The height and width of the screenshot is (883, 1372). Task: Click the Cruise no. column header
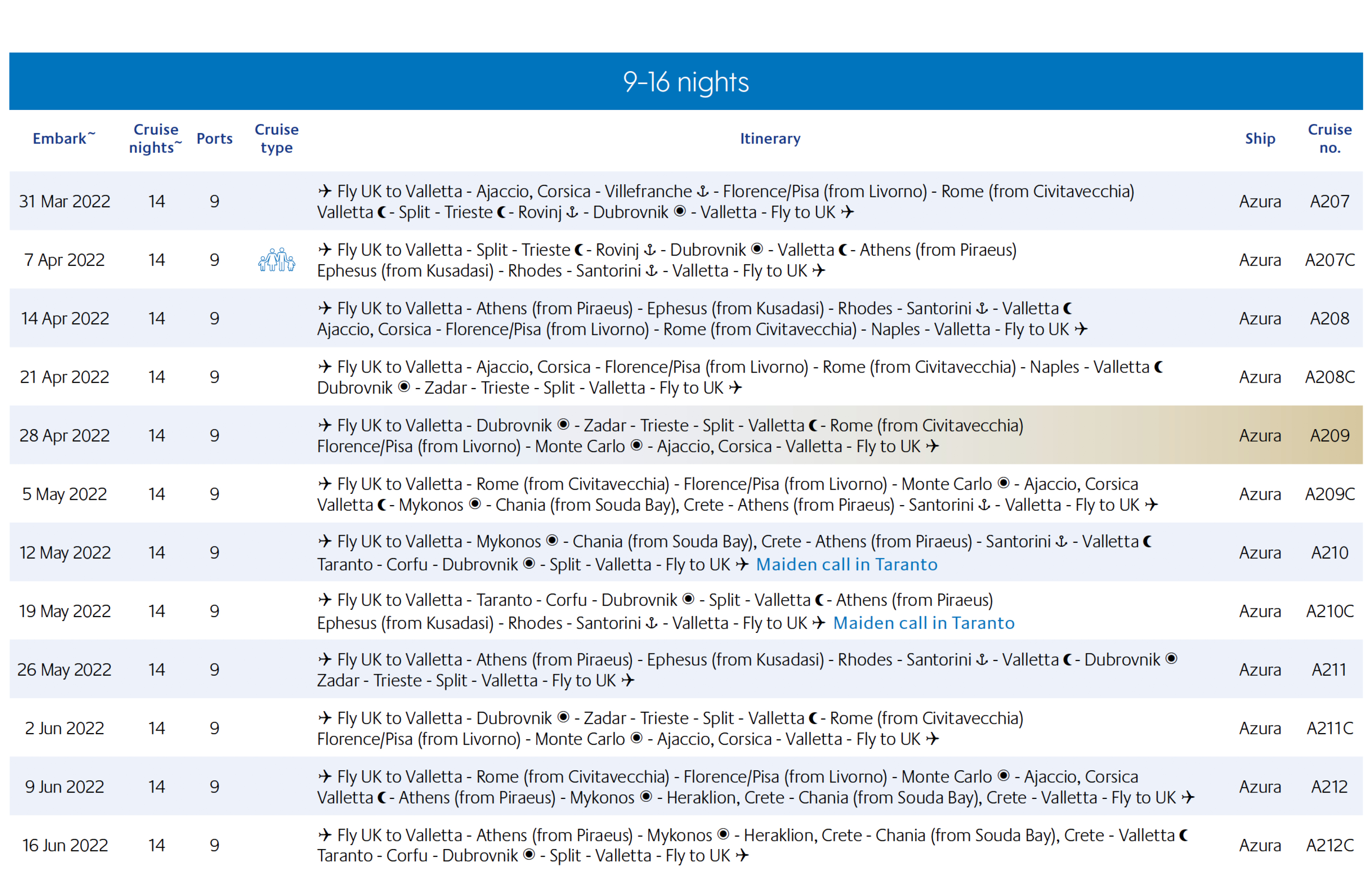coord(1330,138)
